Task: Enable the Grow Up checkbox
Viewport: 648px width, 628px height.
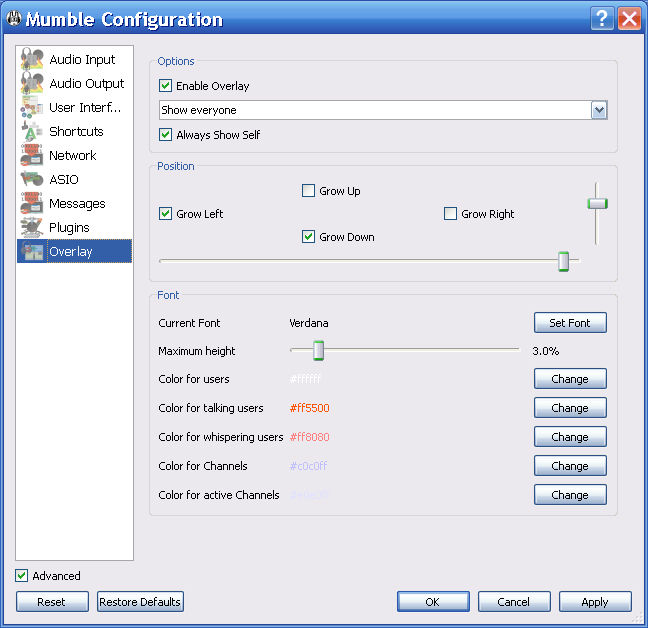Action: pyautogui.click(x=308, y=191)
